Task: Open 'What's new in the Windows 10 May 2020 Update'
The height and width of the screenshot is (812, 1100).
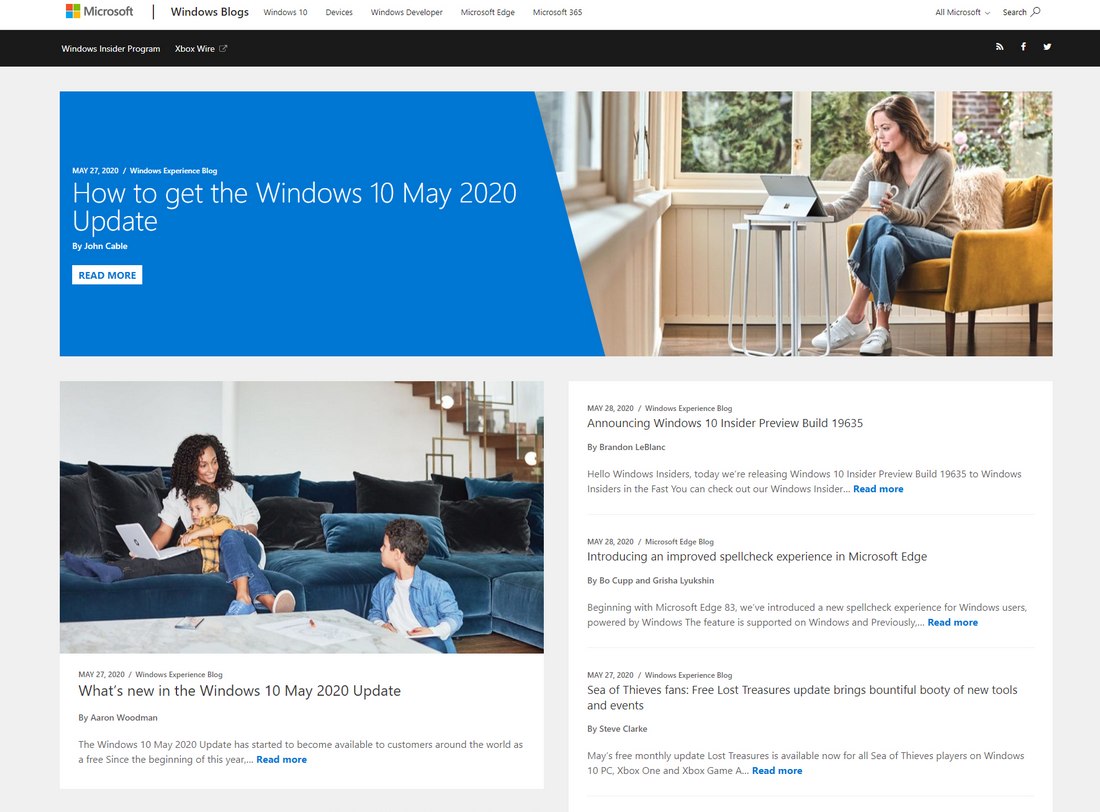Action: click(239, 691)
